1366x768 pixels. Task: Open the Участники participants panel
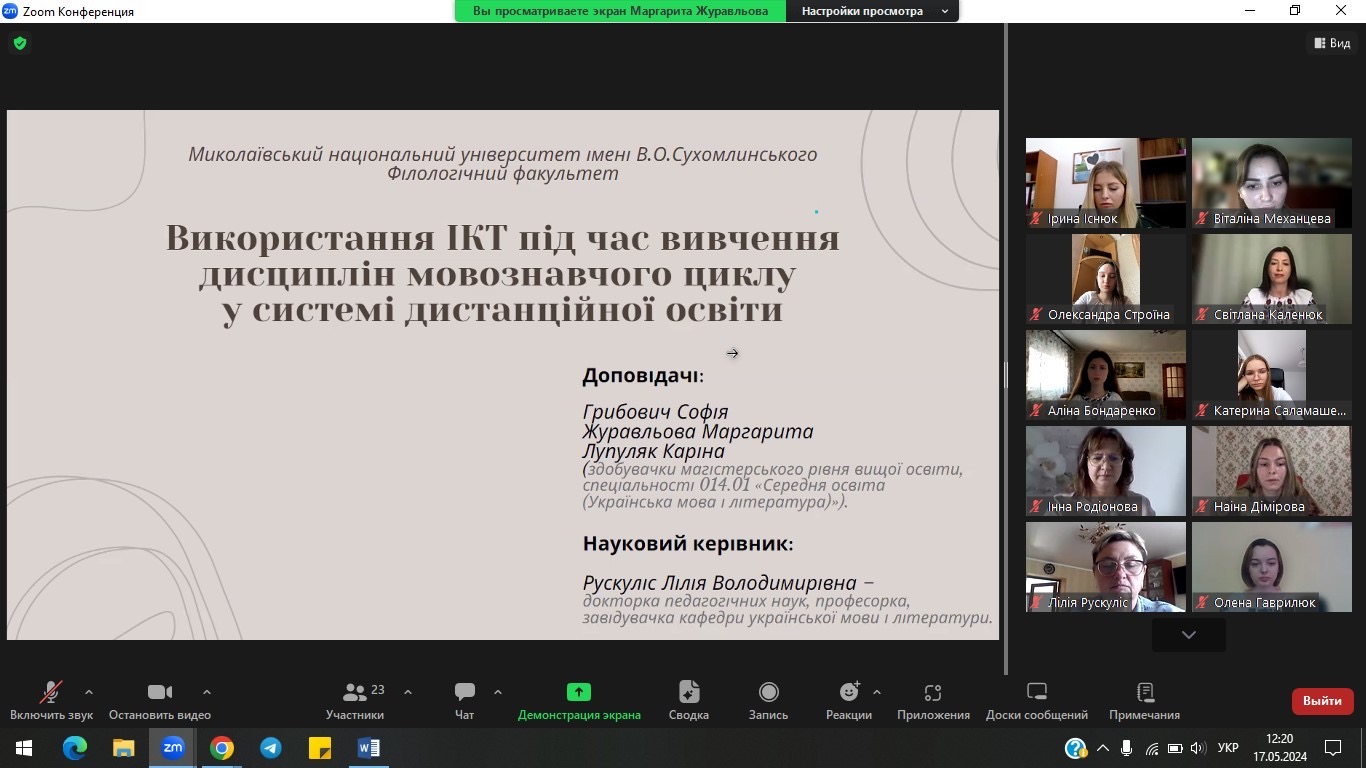(x=355, y=700)
